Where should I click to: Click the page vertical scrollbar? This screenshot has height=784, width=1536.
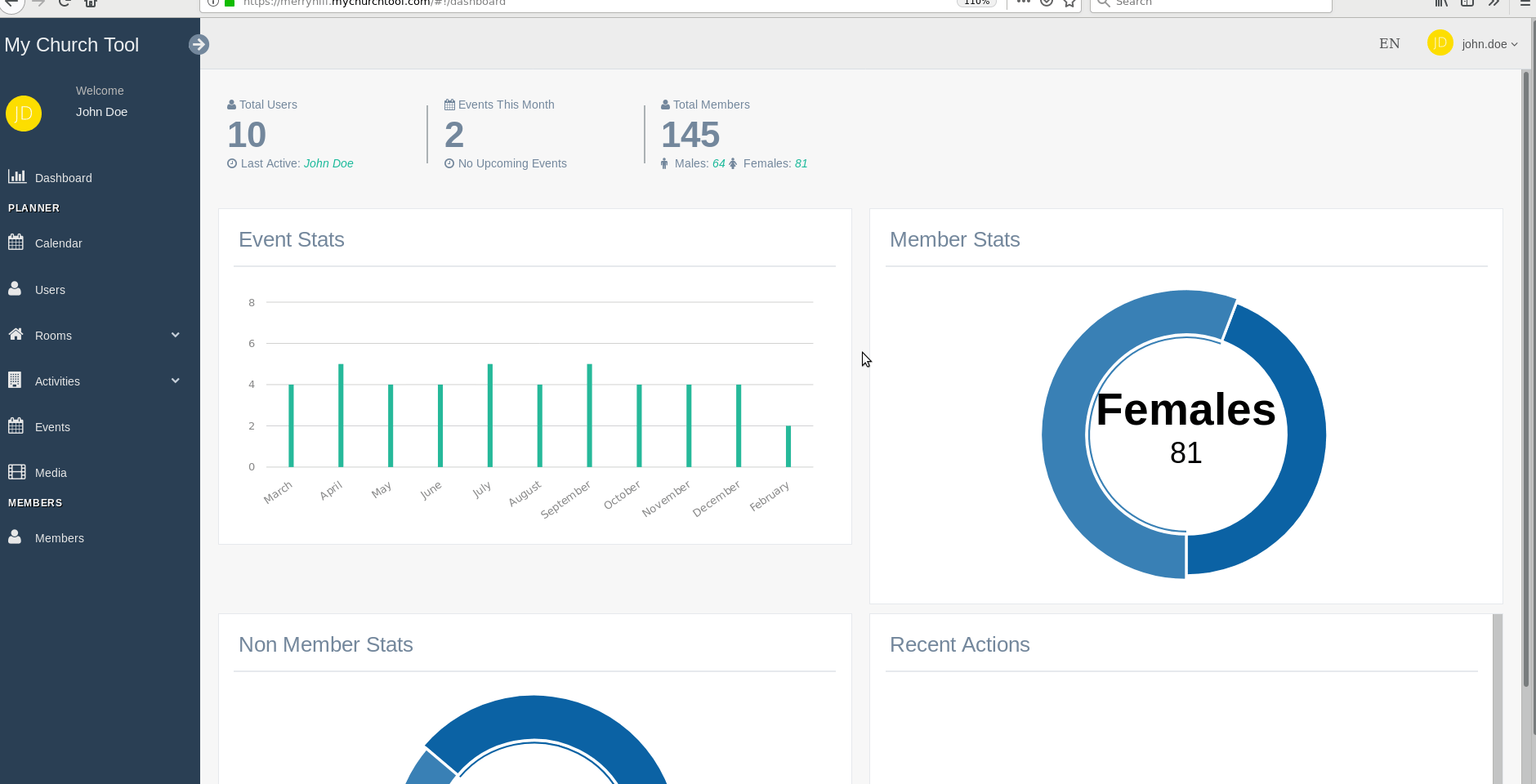tap(1525, 380)
